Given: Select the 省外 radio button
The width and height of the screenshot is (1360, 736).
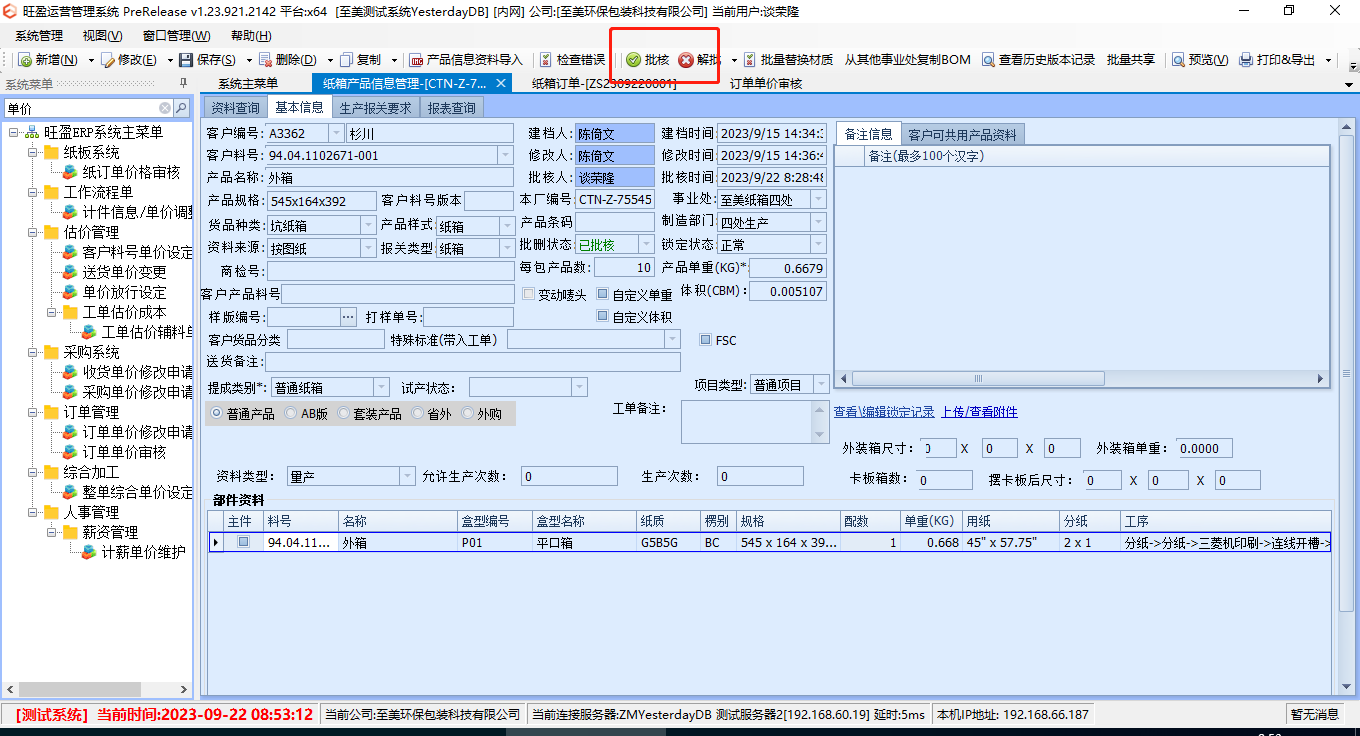Looking at the screenshot, I should pyautogui.click(x=418, y=413).
